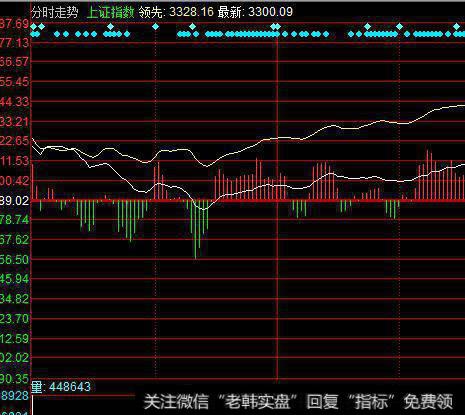Click the red axis label ending 55.45
Image resolution: width=465 pixels, height=415 pixels.
click(x=14, y=82)
